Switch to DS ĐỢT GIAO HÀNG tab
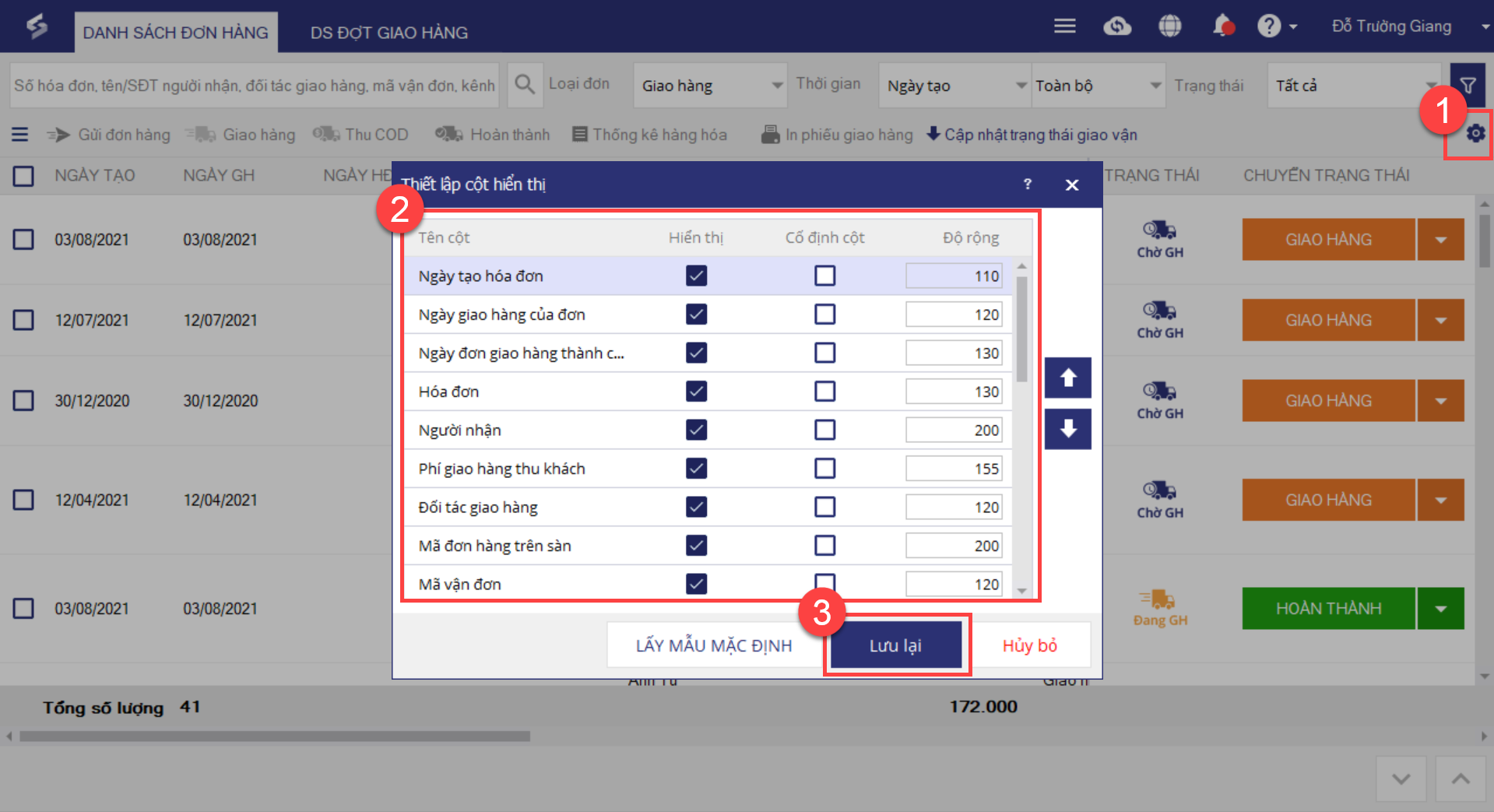This screenshot has height=812, width=1494. (x=389, y=33)
